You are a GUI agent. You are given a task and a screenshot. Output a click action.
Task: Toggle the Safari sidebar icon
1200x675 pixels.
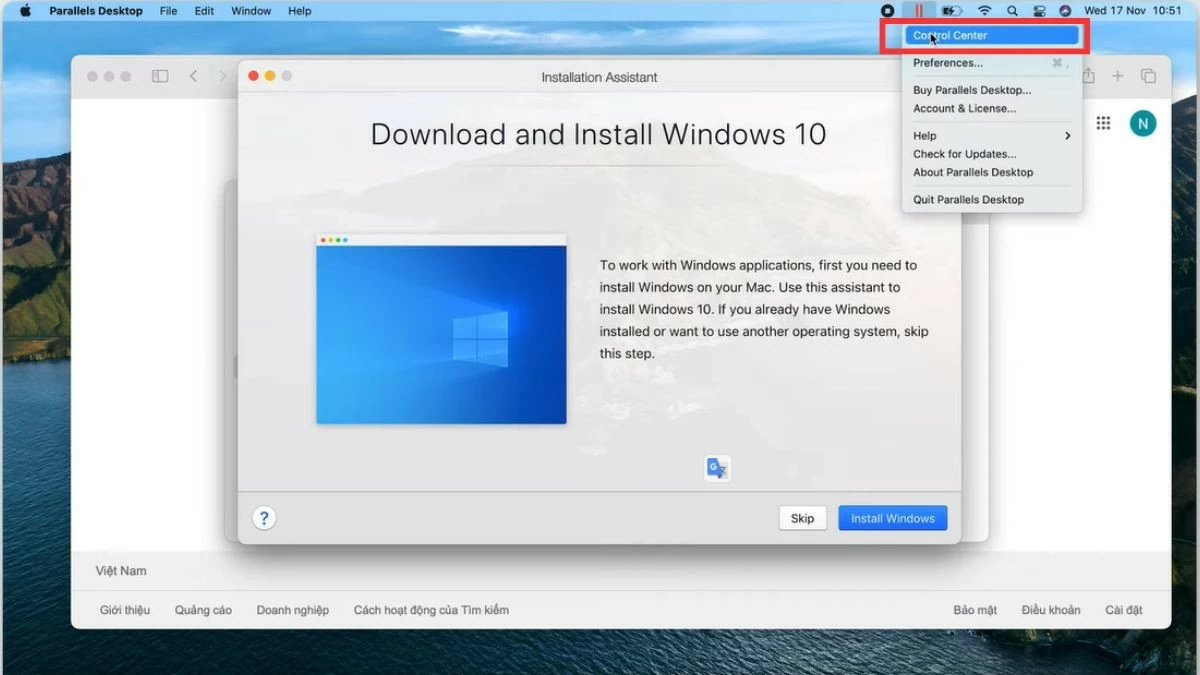(160, 76)
